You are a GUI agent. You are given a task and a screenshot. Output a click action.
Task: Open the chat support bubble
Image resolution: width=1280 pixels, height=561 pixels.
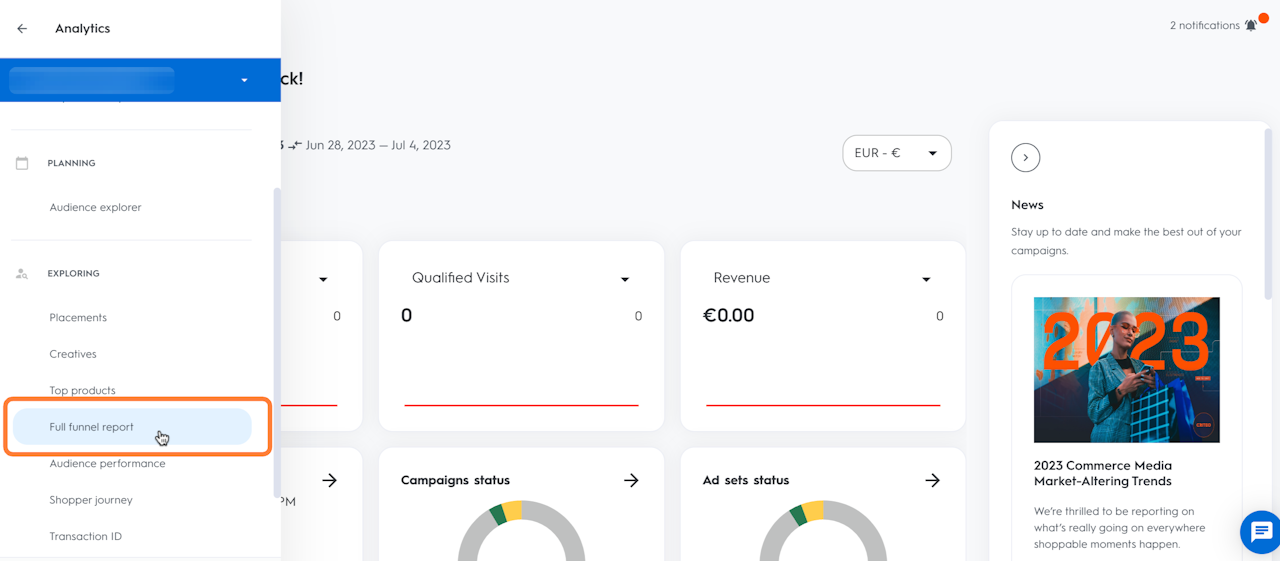(x=1260, y=531)
